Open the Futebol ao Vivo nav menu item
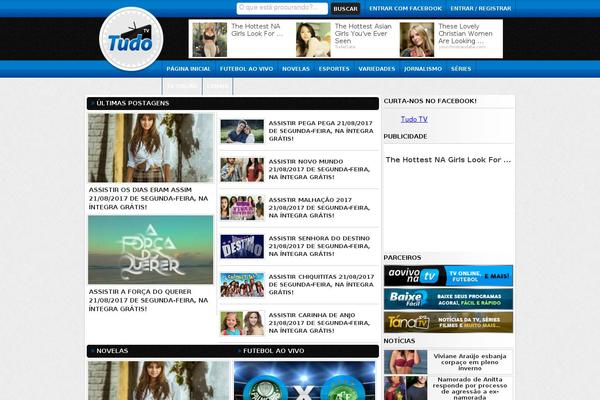The height and width of the screenshot is (400, 600). click(x=246, y=69)
